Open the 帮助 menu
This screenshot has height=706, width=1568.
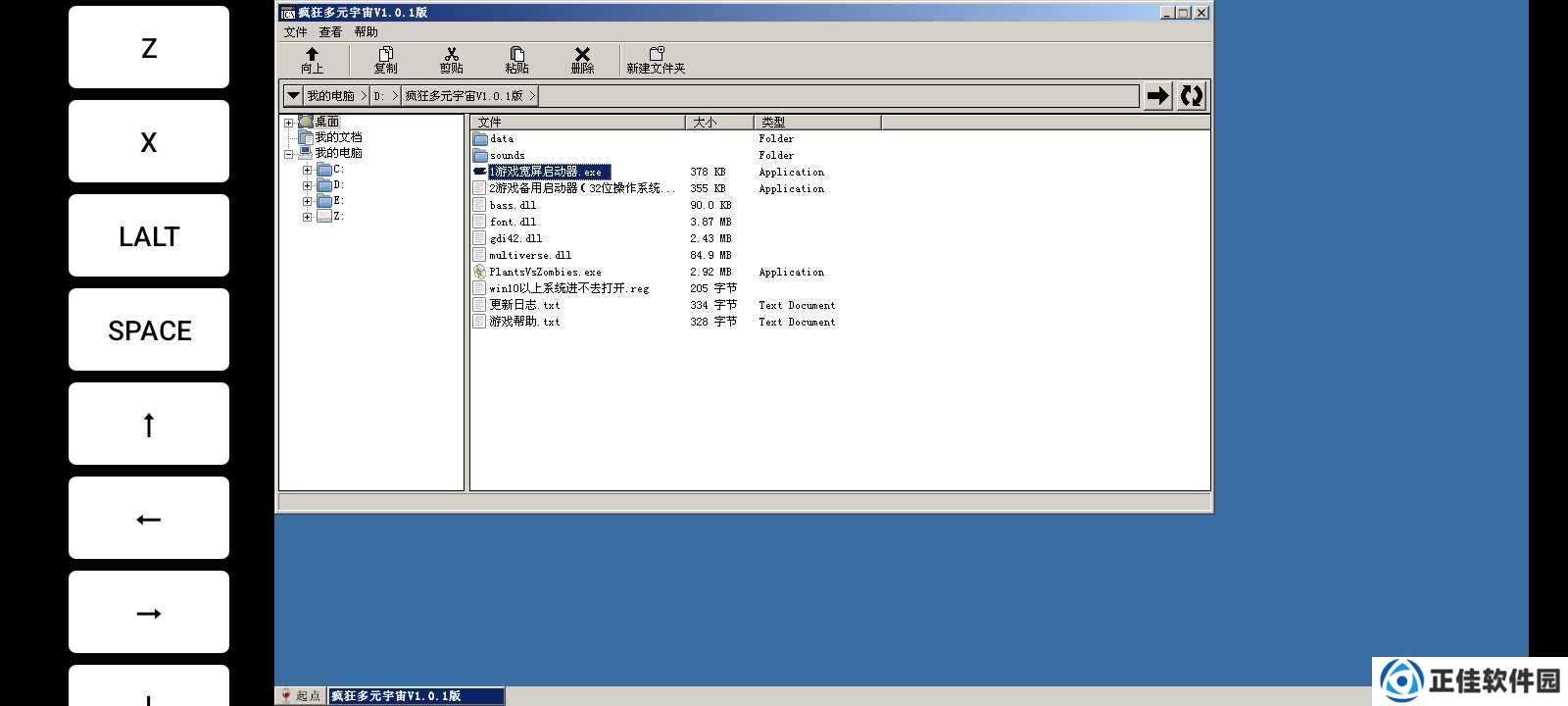point(366,32)
